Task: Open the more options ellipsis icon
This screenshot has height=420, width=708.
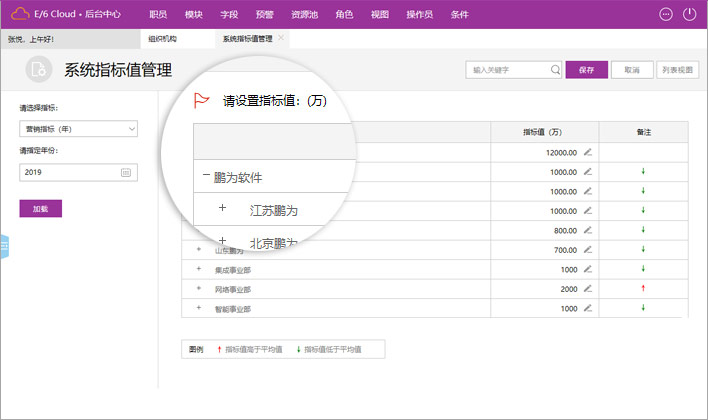Action: coord(667,14)
